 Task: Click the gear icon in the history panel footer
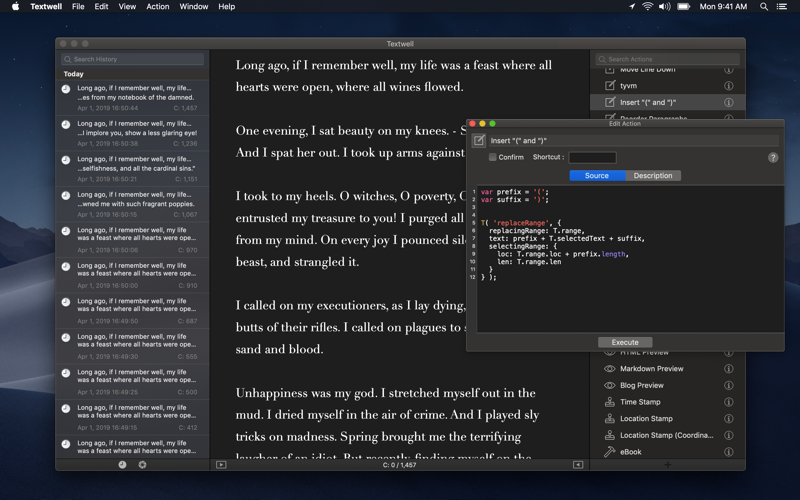point(142,465)
